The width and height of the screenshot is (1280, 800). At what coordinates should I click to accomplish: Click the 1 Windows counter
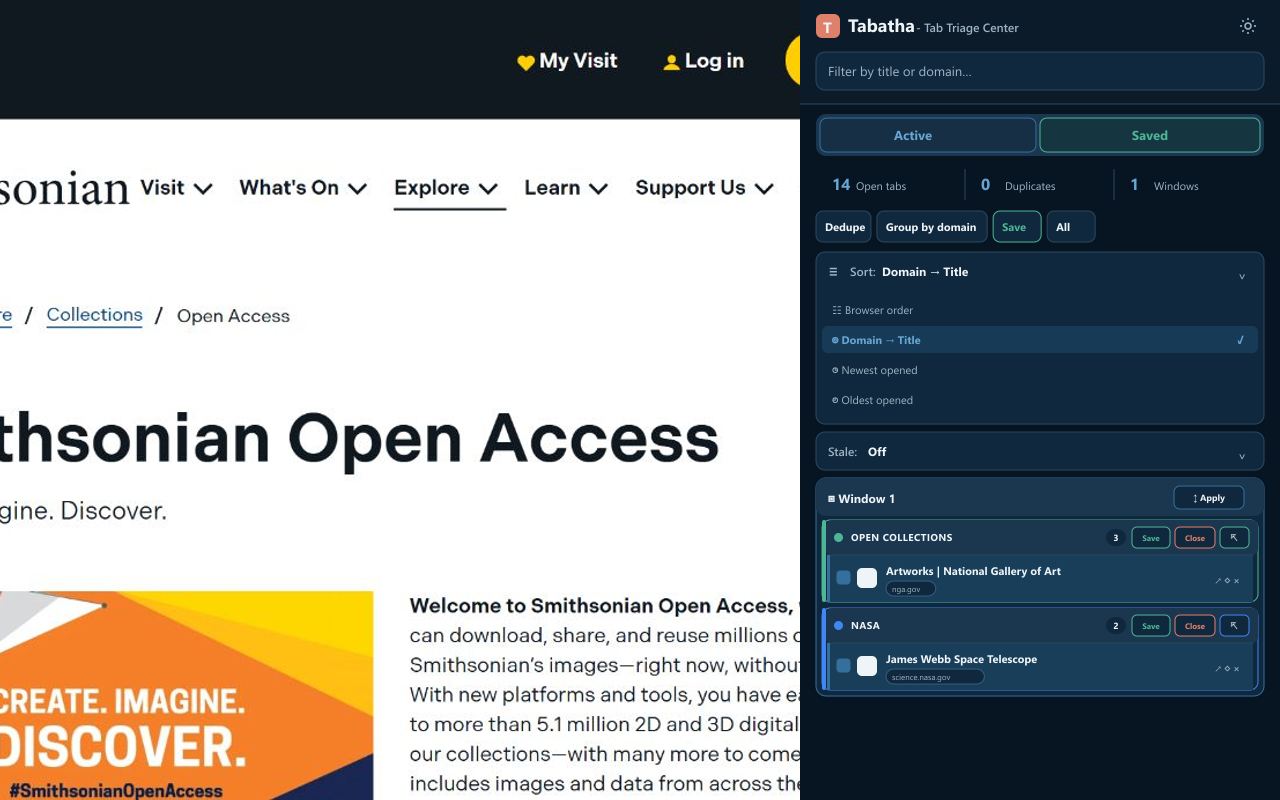click(x=1164, y=185)
